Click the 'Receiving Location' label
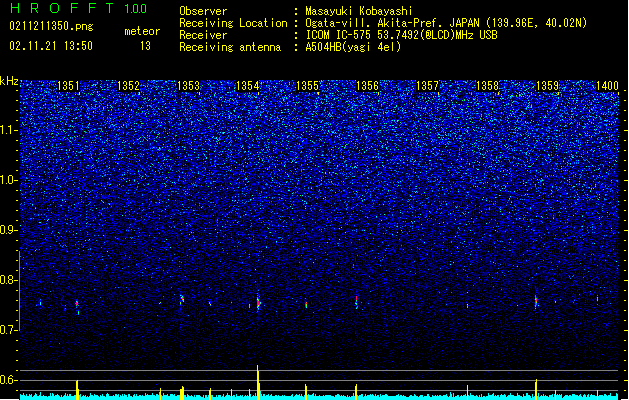This screenshot has width=629, height=400. (233, 23)
